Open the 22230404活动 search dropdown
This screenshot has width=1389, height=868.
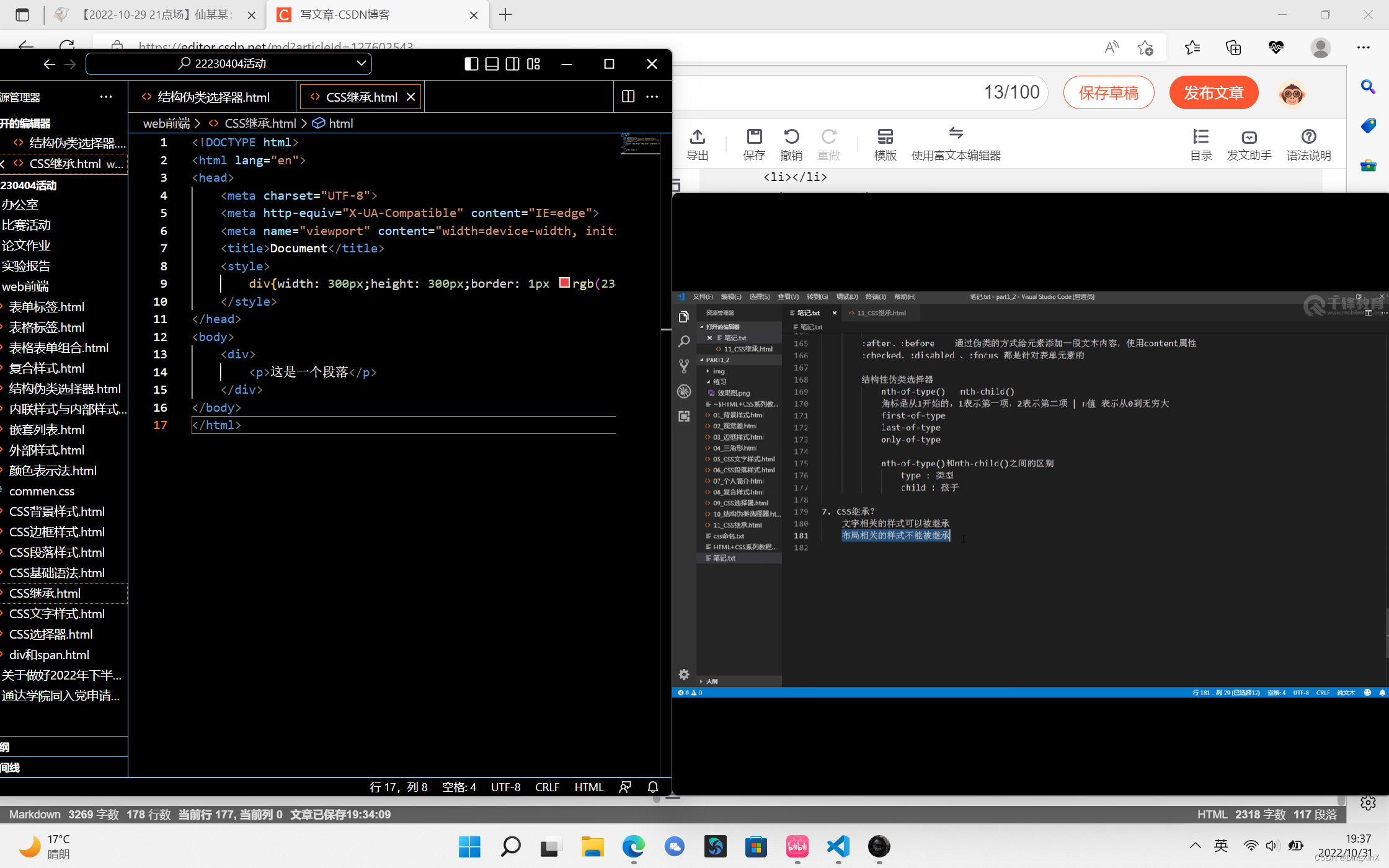coord(362,63)
